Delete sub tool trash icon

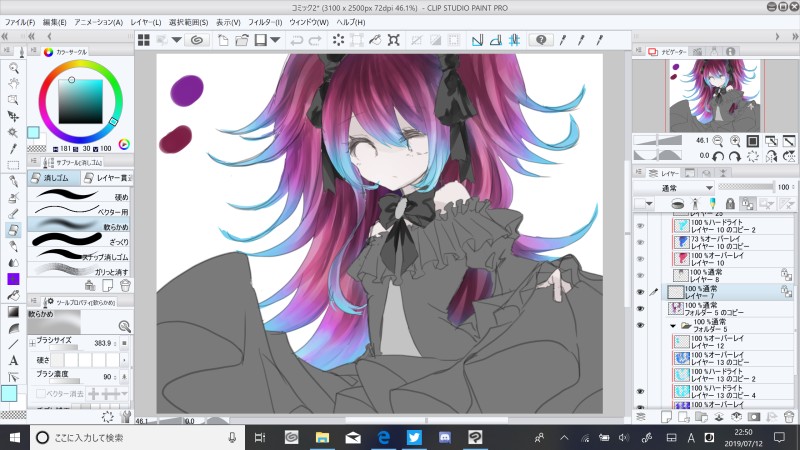(126, 285)
